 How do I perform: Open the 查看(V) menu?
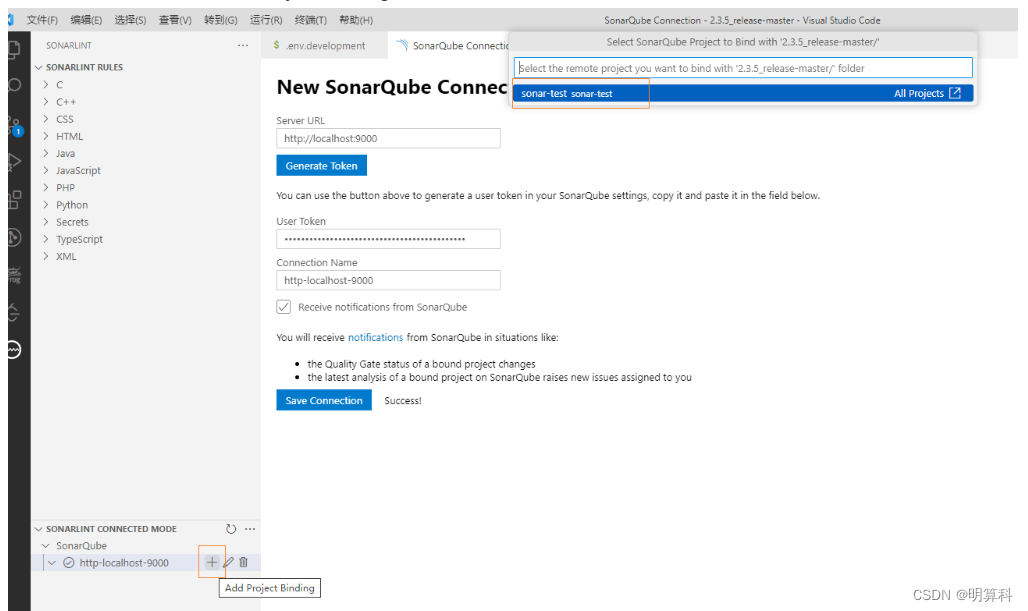click(175, 20)
